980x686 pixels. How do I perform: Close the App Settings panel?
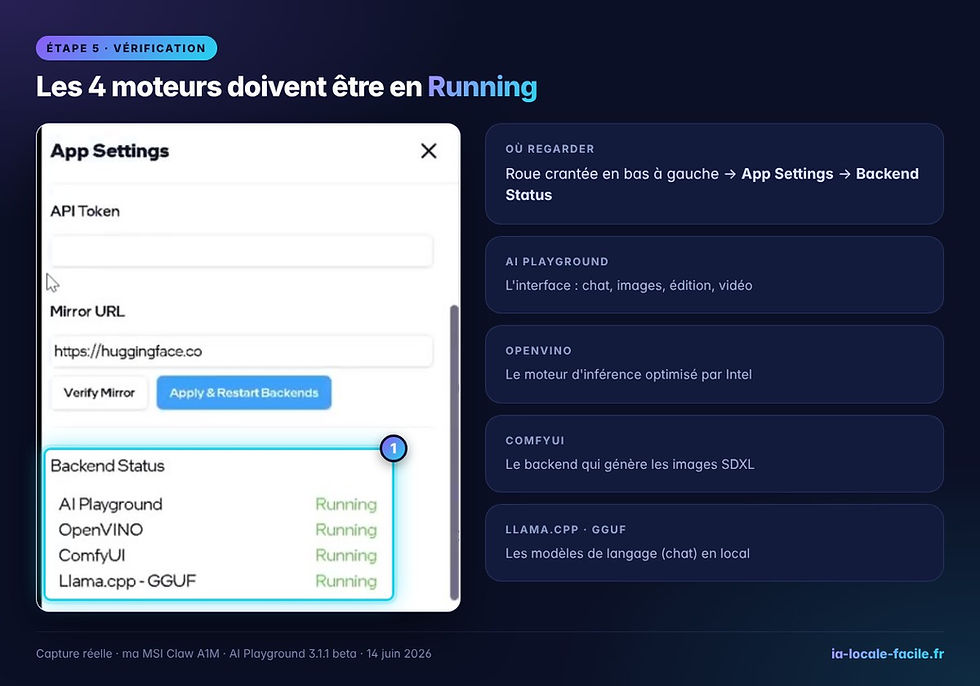click(429, 151)
